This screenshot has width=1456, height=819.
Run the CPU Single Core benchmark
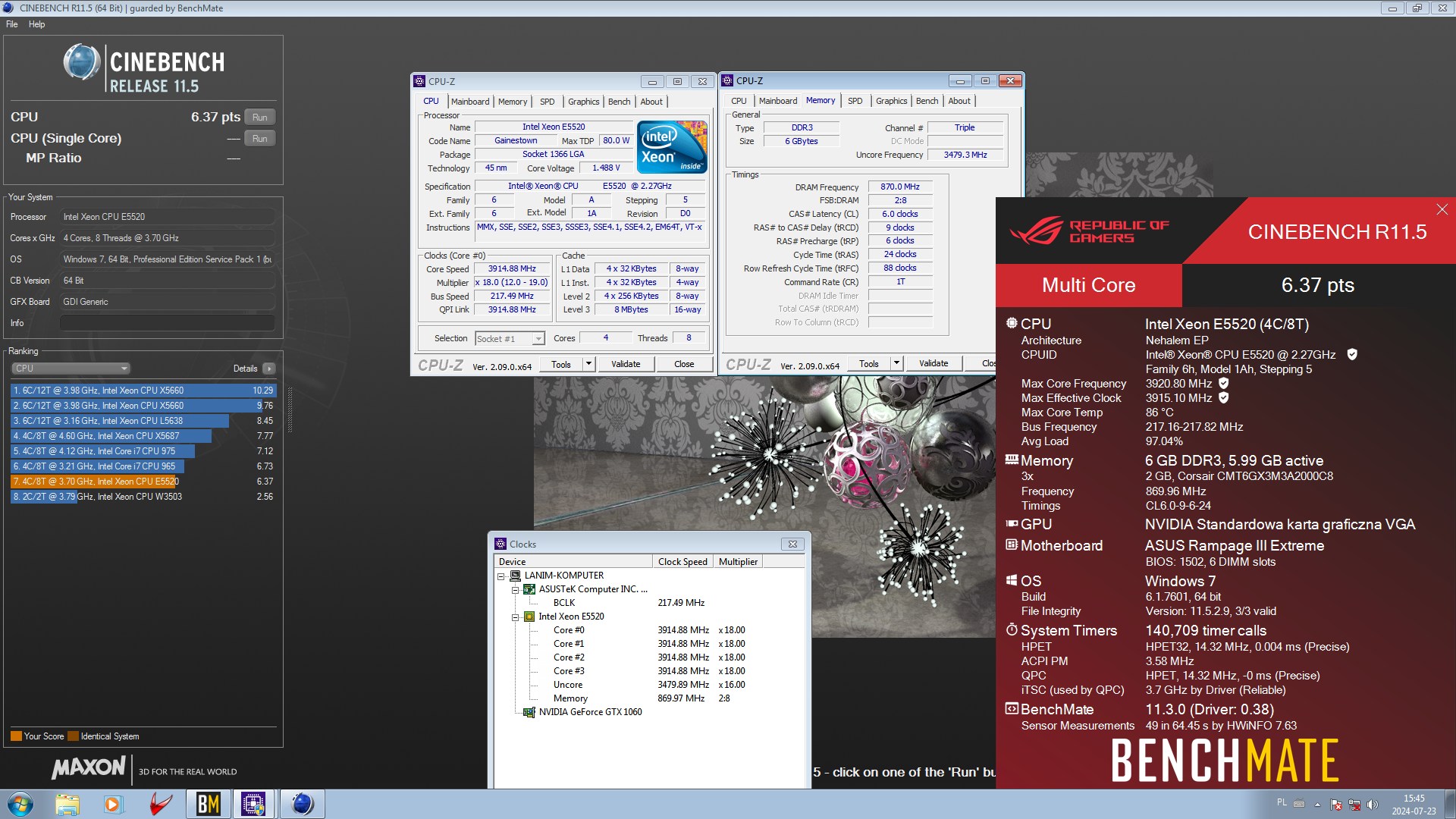tap(260, 139)
